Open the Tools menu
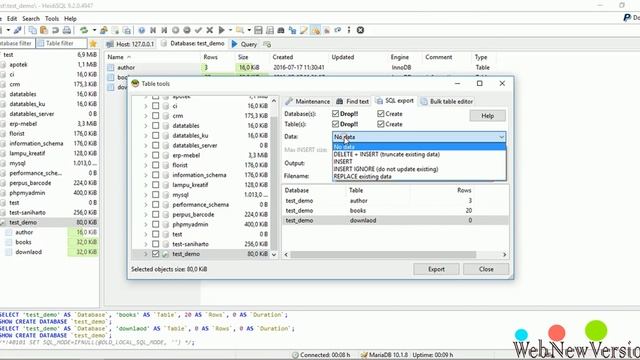 (52, 19)
